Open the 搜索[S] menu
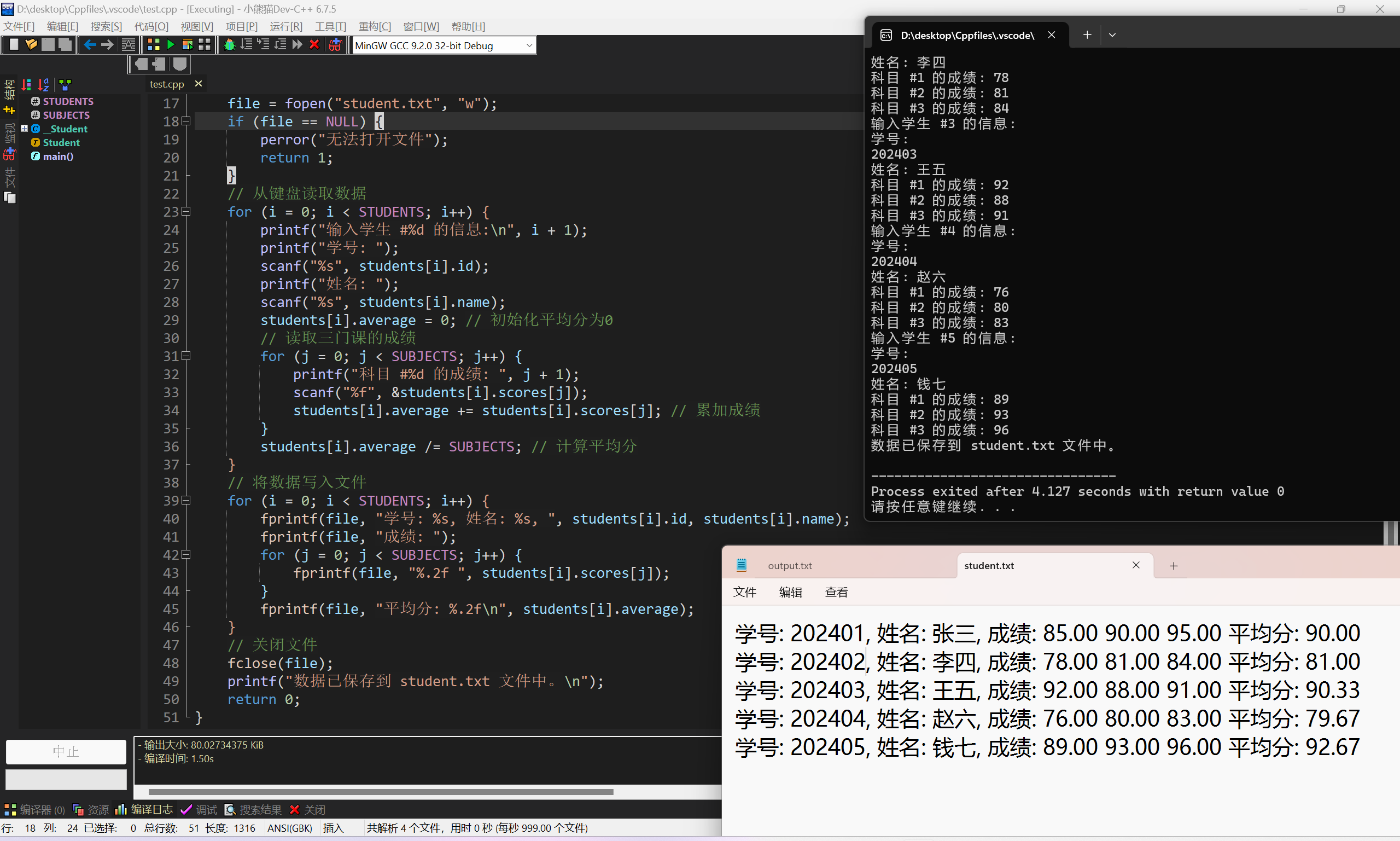The image size is (1400, 841). click(106, 27)
